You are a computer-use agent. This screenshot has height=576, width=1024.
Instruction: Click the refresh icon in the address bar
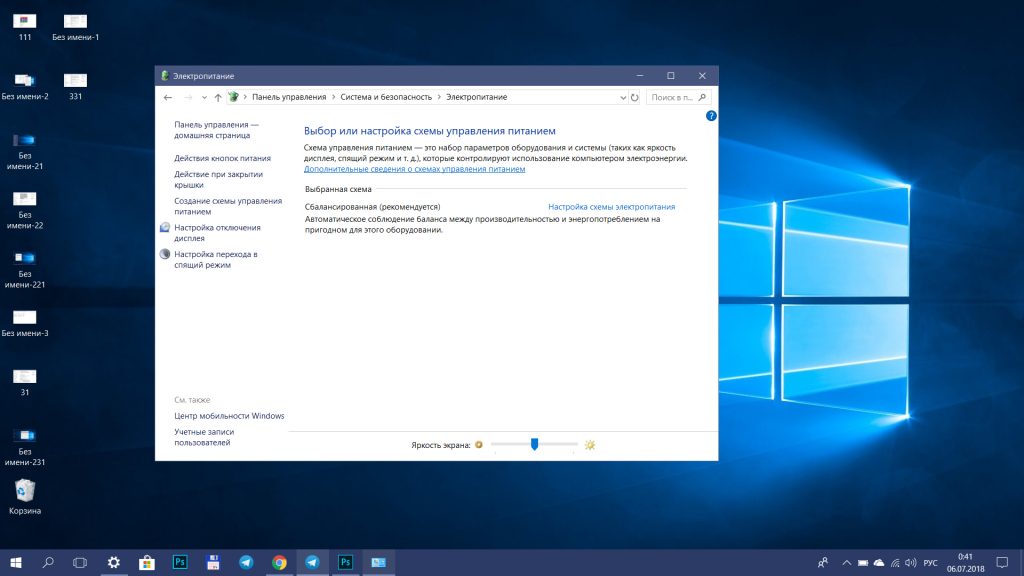click(x=633, y=97)
